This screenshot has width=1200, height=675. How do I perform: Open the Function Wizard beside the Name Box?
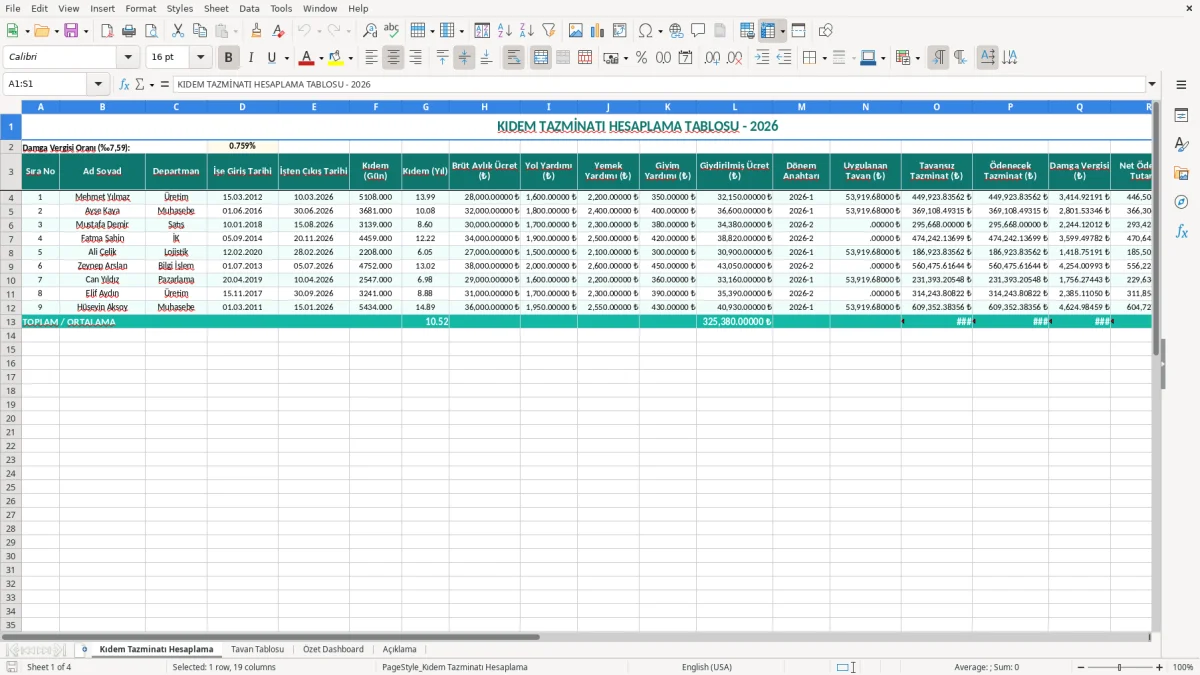point(124,84)
